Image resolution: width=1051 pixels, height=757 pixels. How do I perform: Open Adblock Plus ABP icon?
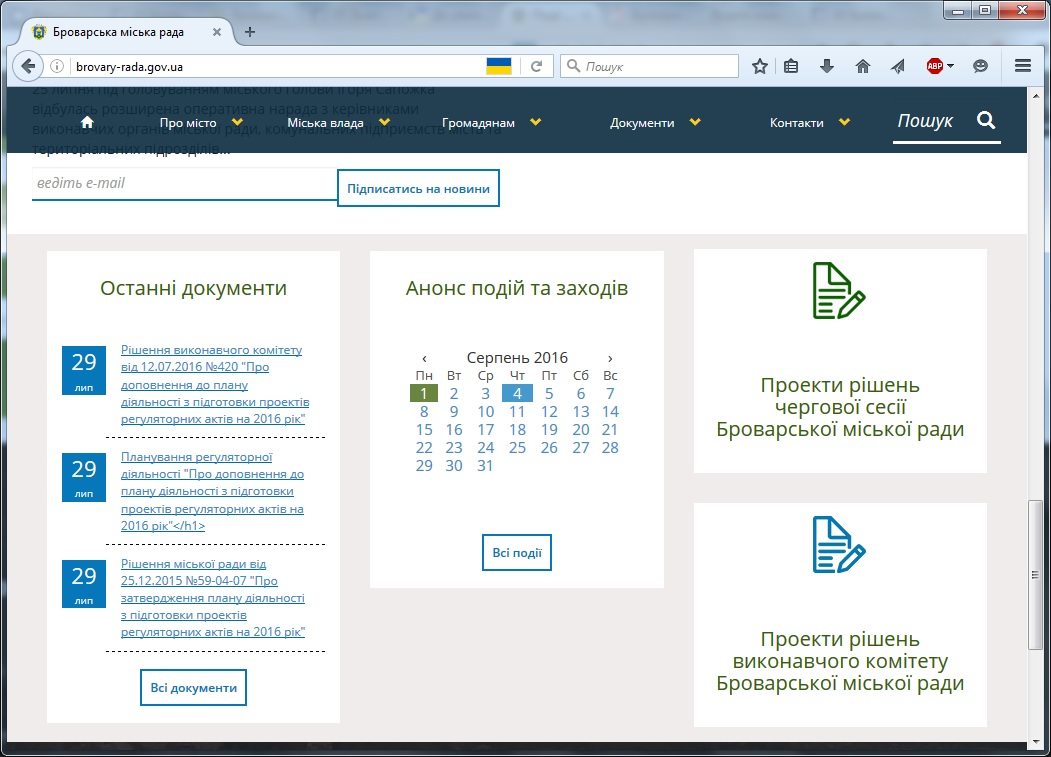click(x=934, y=66)
